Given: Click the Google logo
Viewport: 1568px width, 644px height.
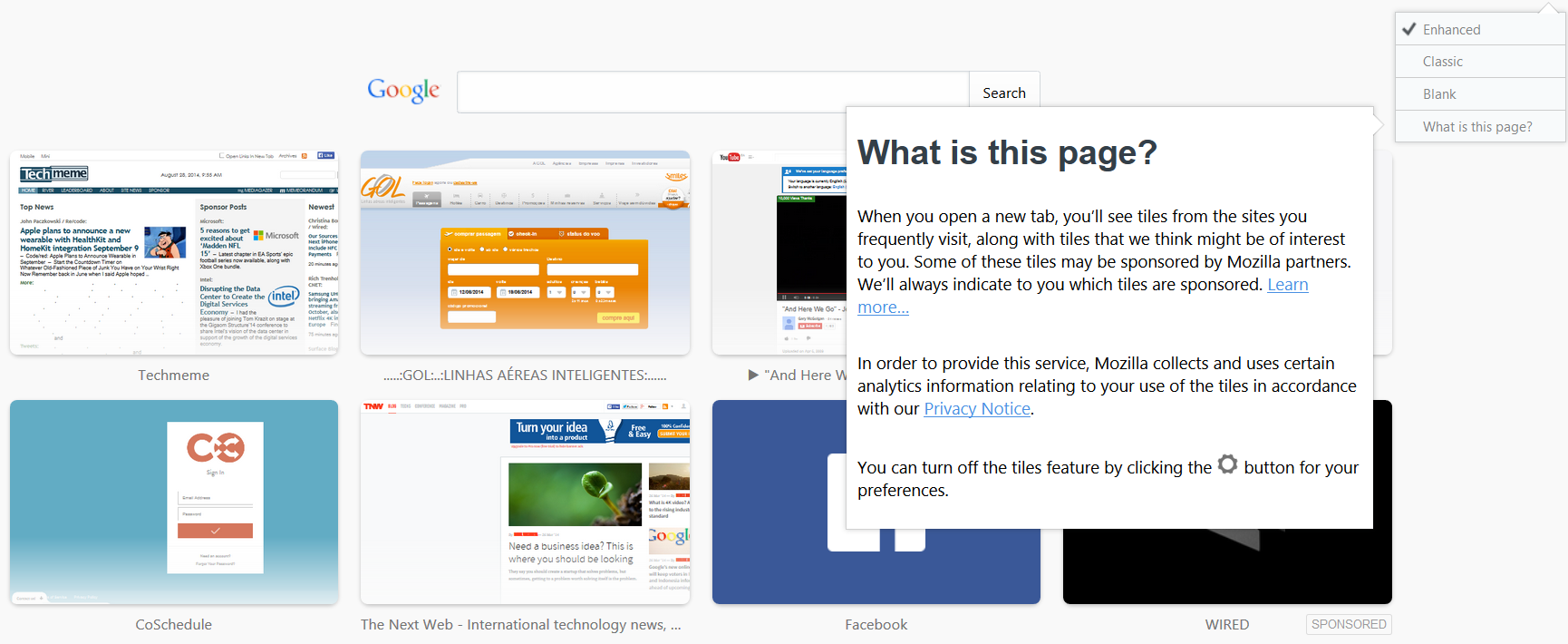Looking at the screenshot, I should coord(403,91).
